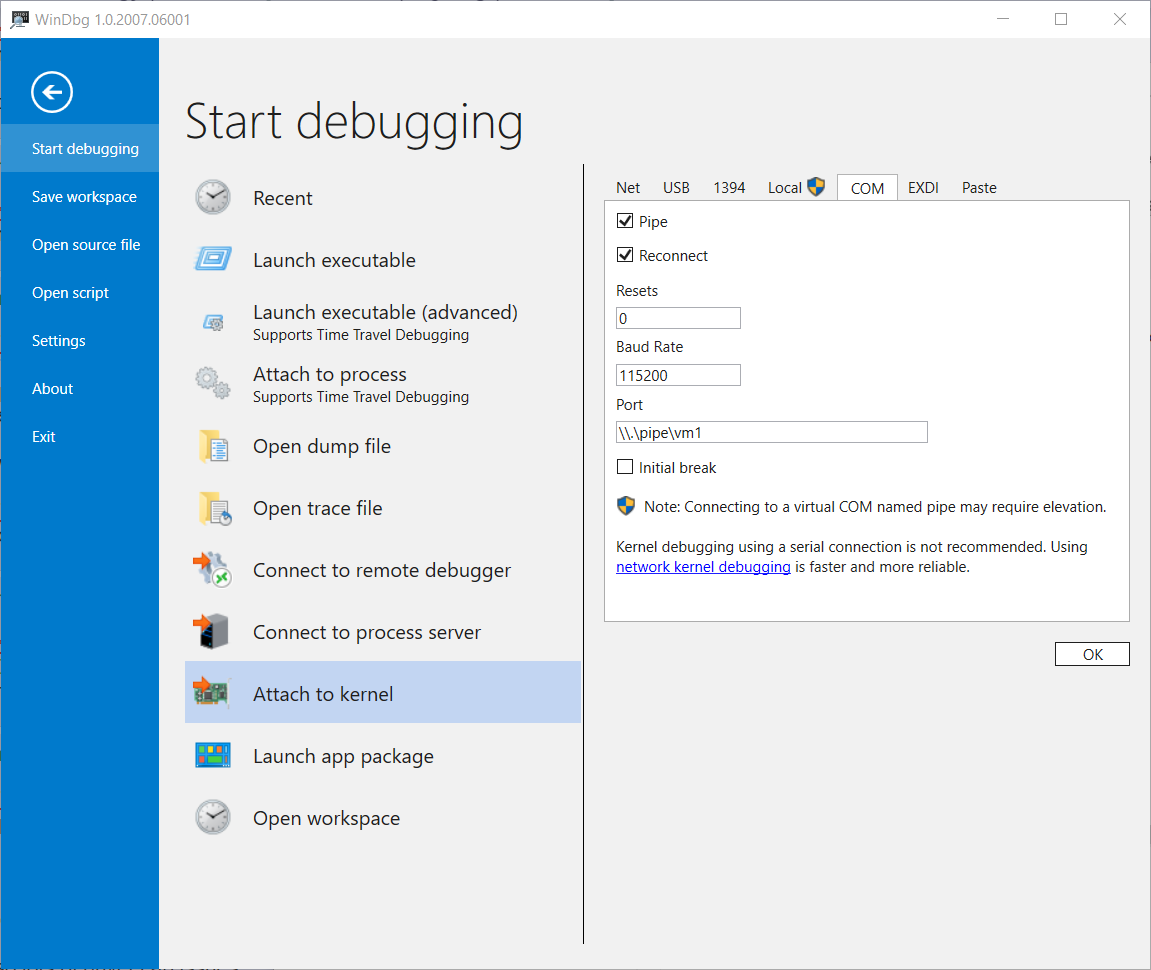Image resolution: width=1151 pixels, height=970 pixels.
Task: Click the back arrow circle icon
Action: click(x=51, y=92)
